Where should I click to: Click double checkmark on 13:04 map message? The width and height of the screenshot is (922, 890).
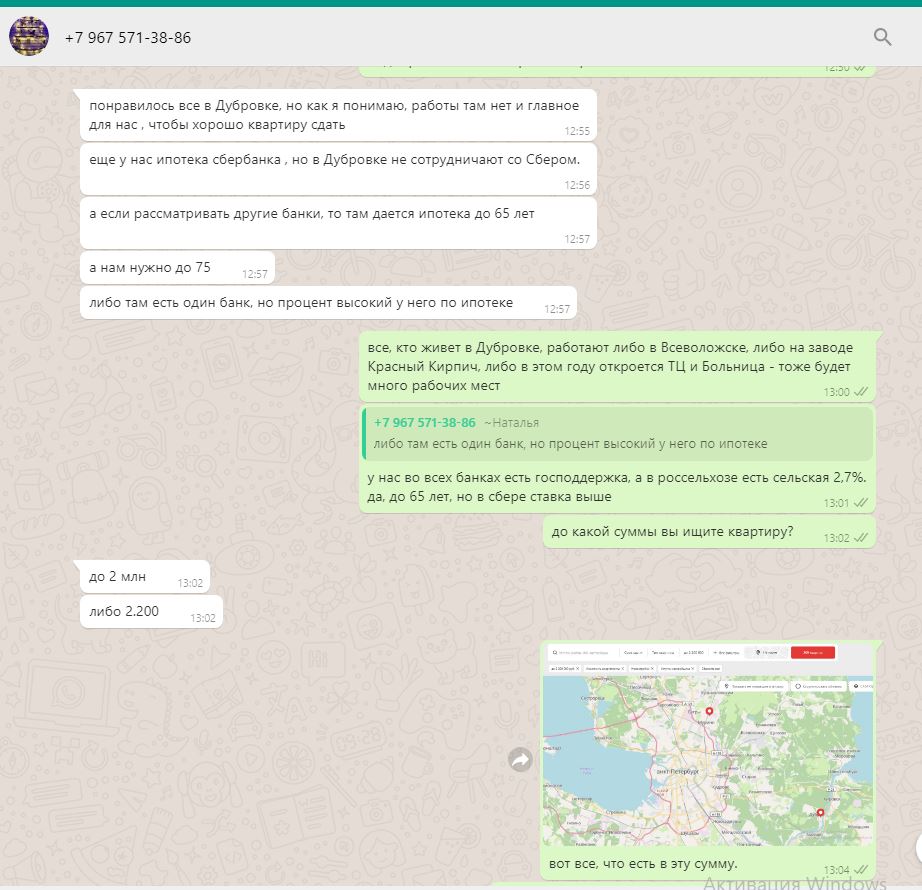859,869
